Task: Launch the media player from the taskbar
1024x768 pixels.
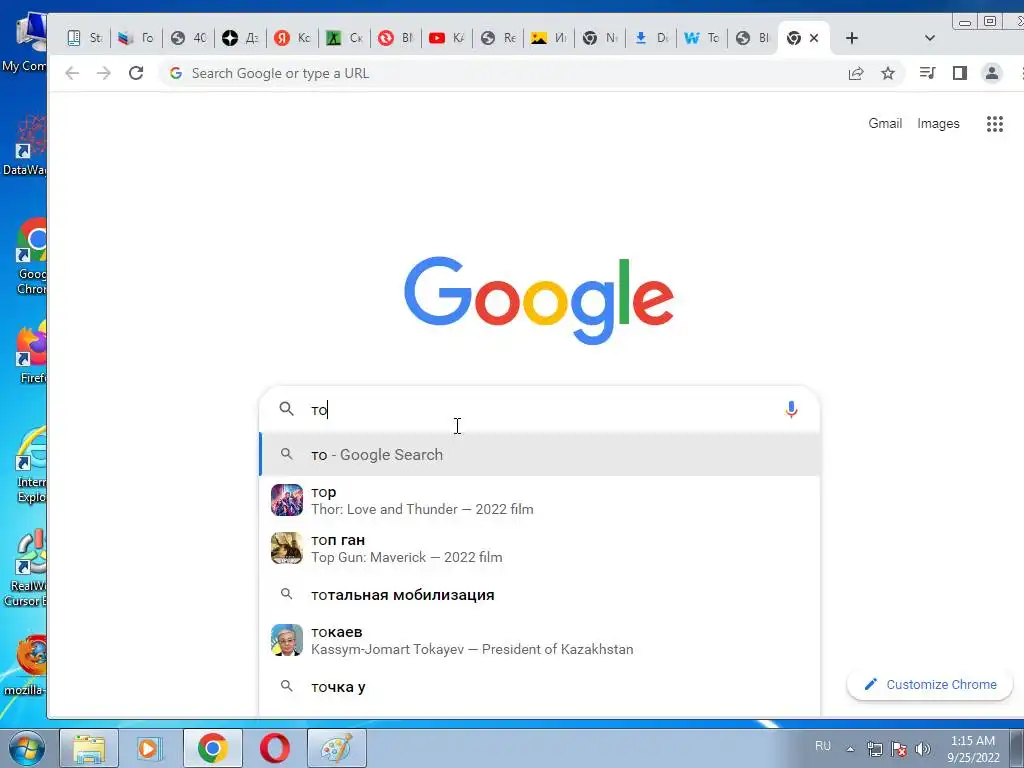Action: pos(150,748)
